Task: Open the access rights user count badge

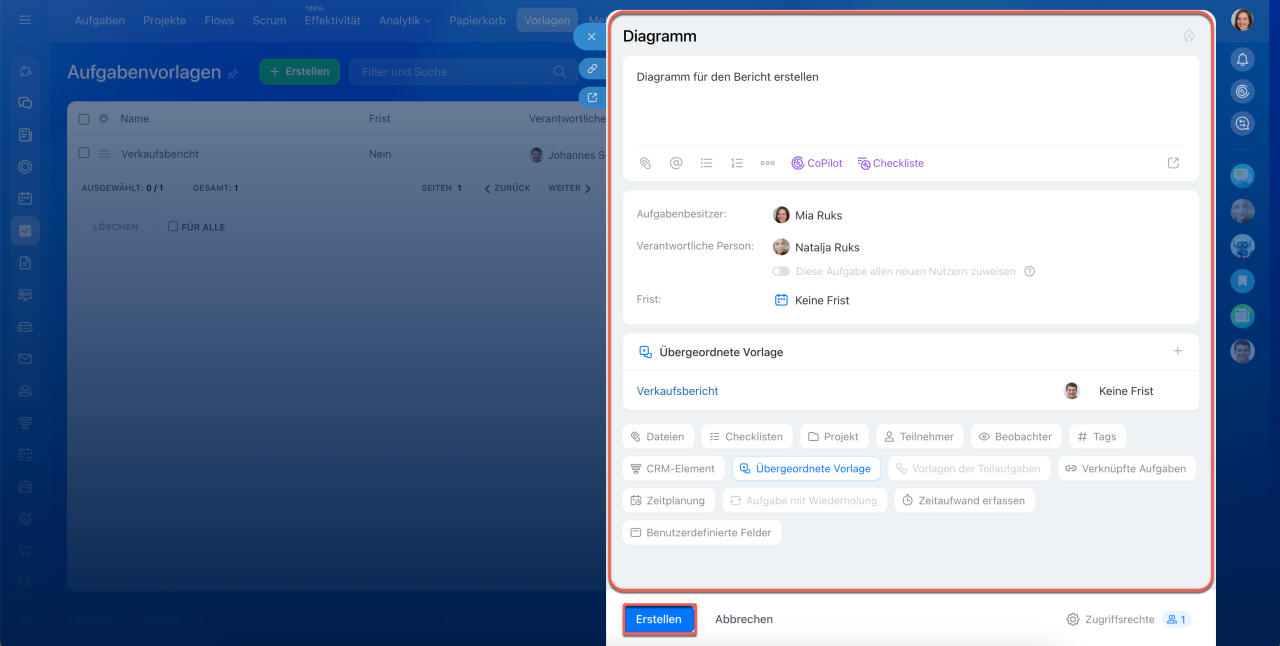Action: click(x=1177, y=619)
